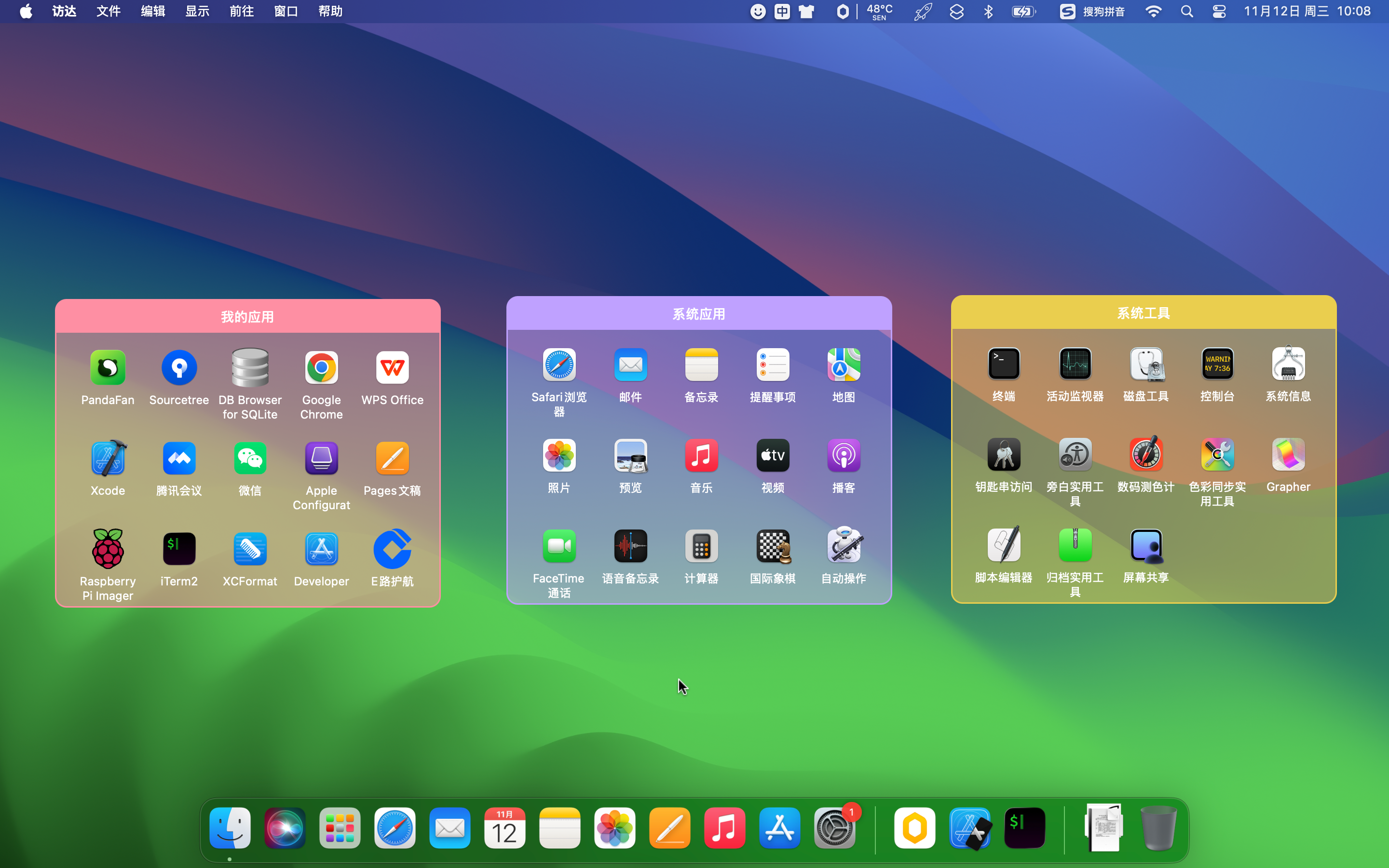1389x868 pixels.
Task: Open Grapher from 系统工具 group
Action: tap(1288, 455)
